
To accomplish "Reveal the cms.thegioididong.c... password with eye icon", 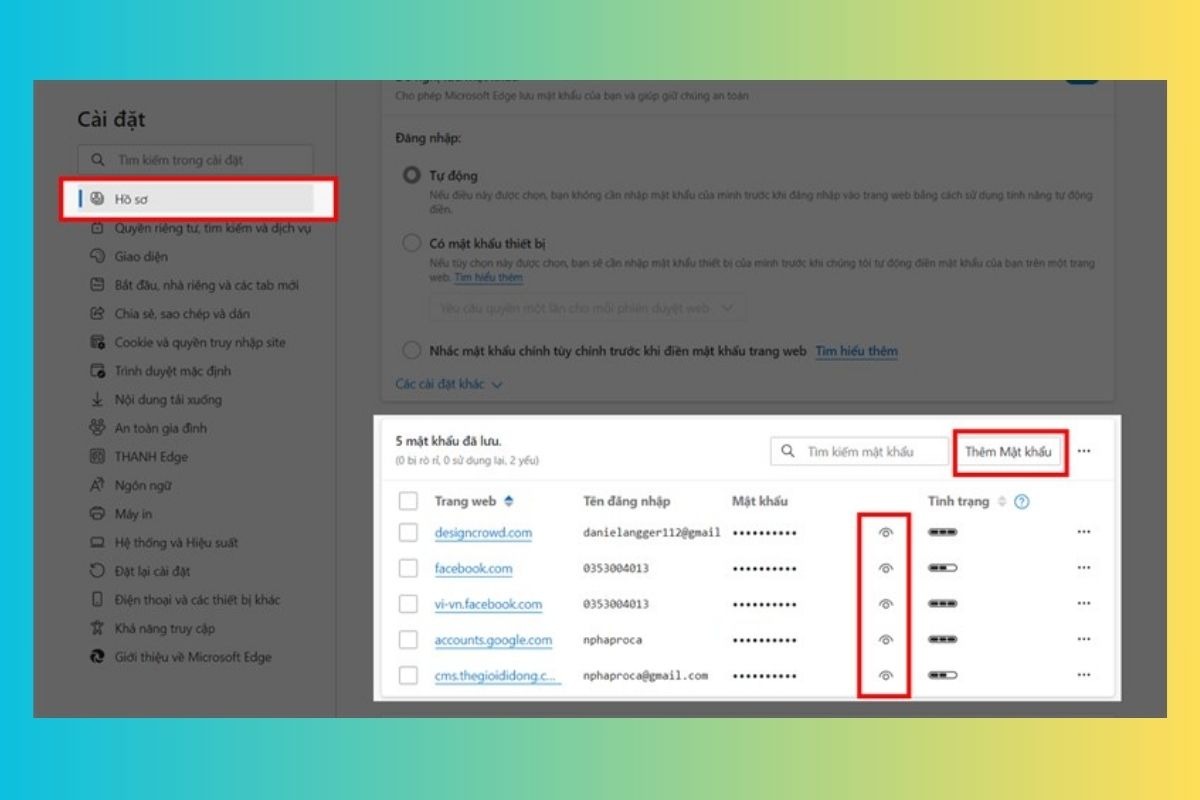I will tap(885, 675).
